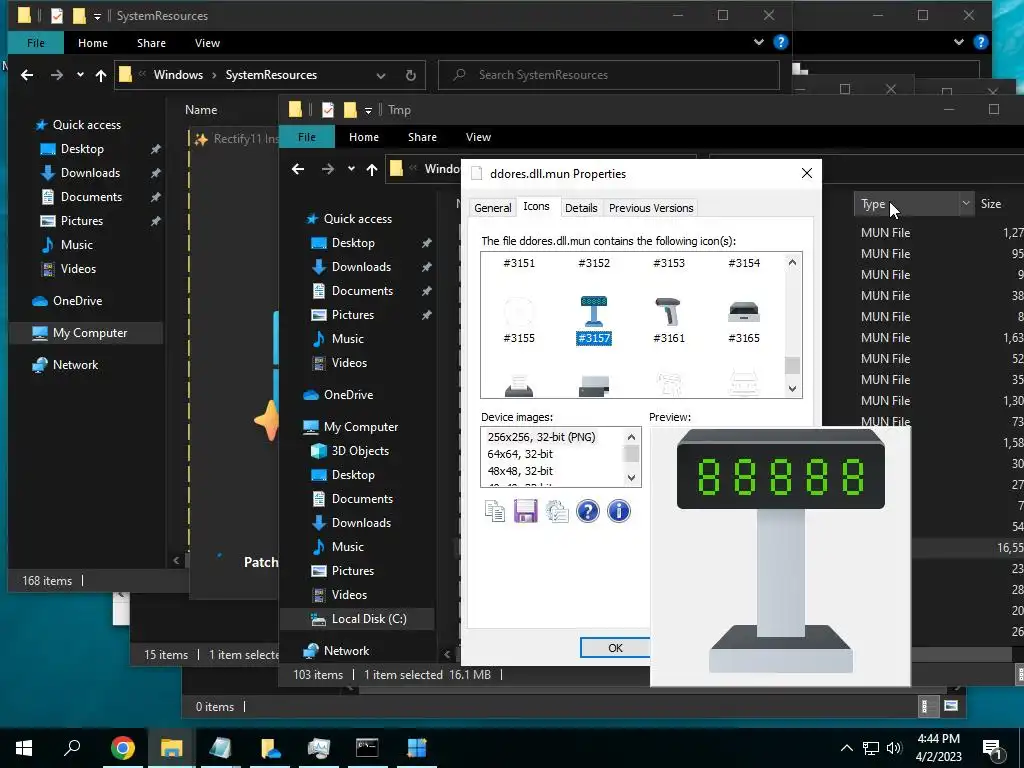Click the copy icon in Properties dialog
Screen dimensions: 1024x768
(x=494, y=511)
